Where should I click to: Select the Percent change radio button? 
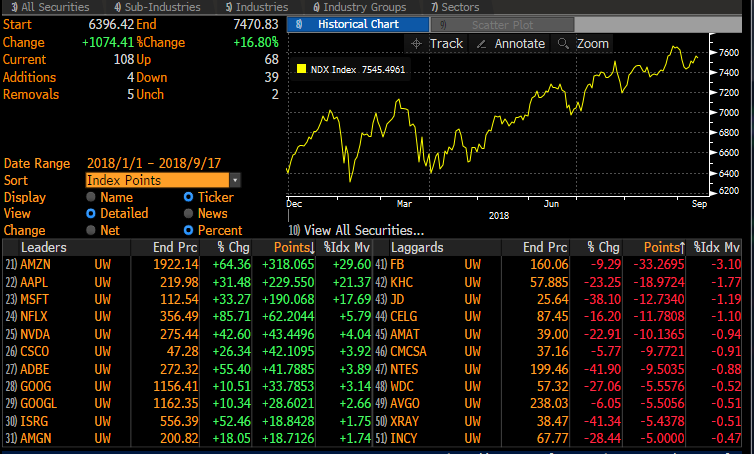coord(188,230)
